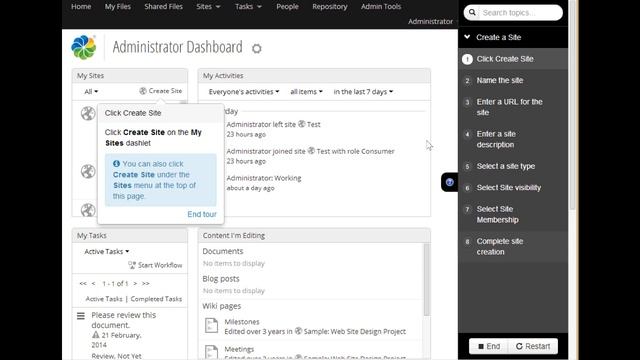Viewport: 640px width, 360px height.
Task: Click Sample: Web Site Design Project link under Milestones
Action: (354, 331)
